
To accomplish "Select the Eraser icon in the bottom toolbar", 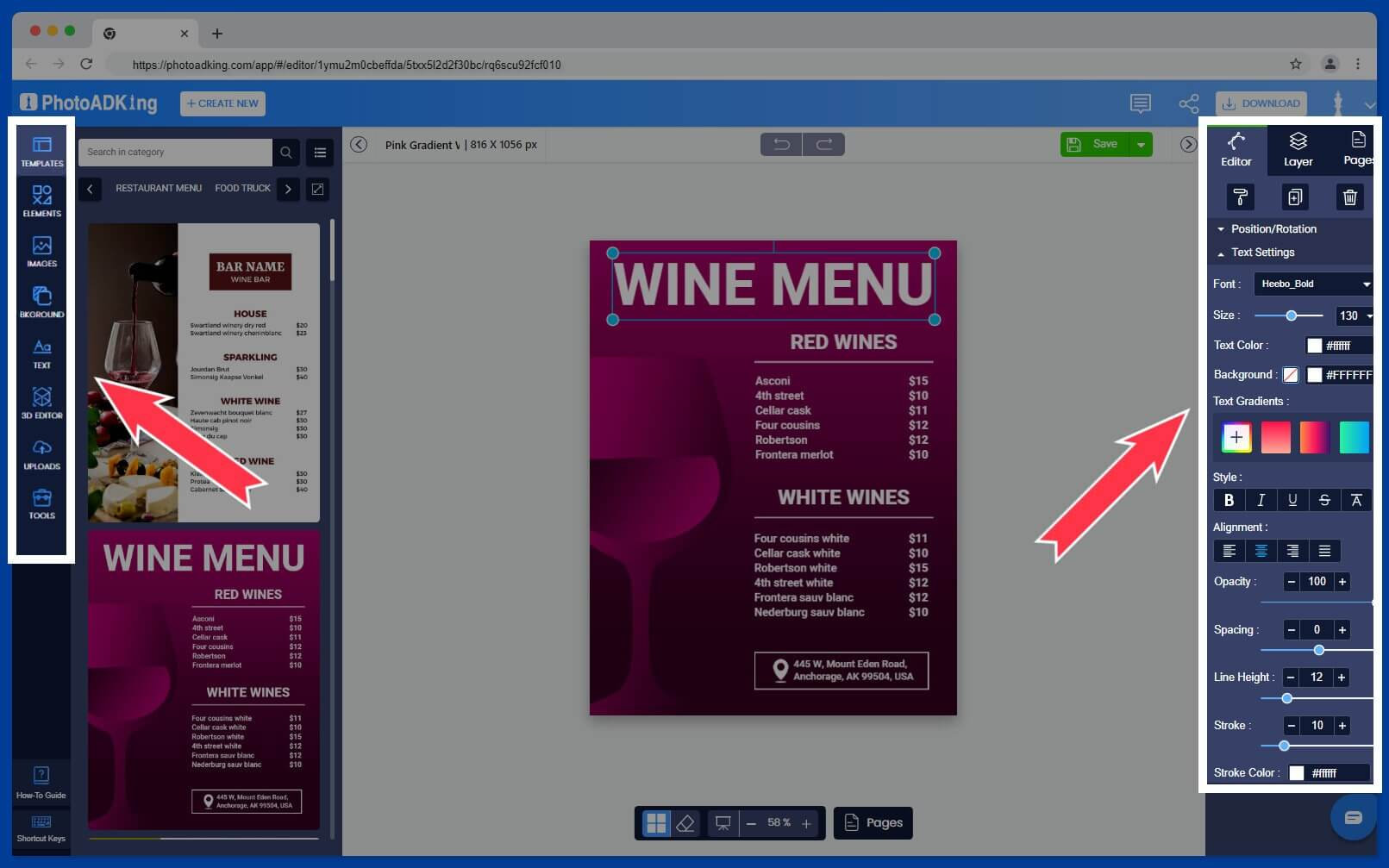I will pos(685,823).
